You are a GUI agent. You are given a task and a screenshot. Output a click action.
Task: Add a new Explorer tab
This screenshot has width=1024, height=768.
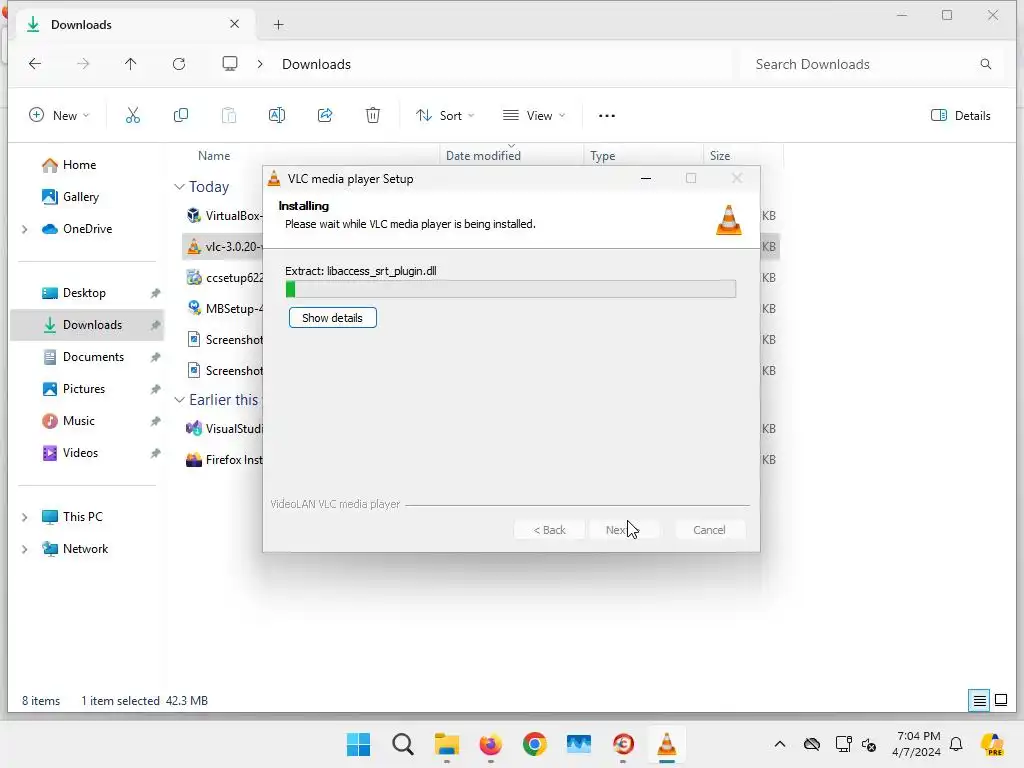tap(279, 25)
